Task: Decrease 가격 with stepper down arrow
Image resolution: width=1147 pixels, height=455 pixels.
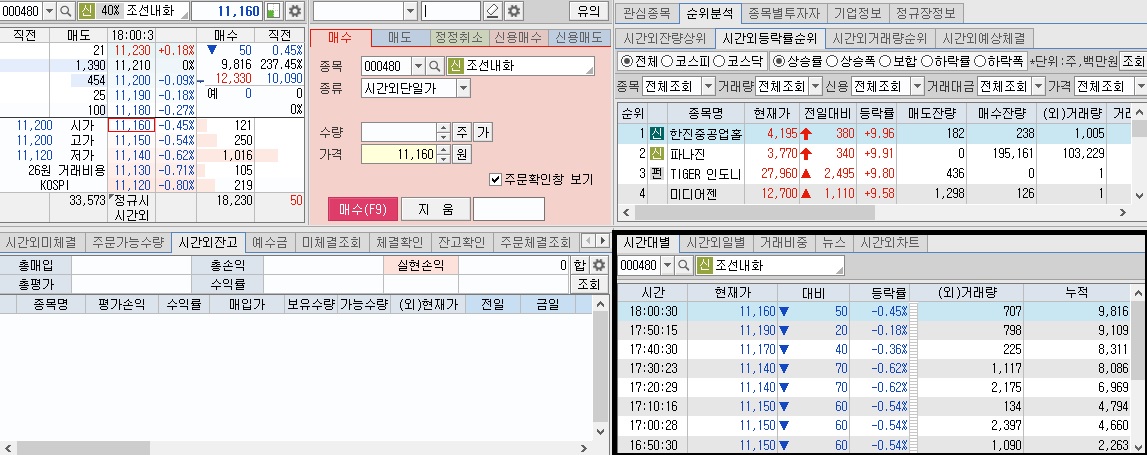Action: coord(443,159)
